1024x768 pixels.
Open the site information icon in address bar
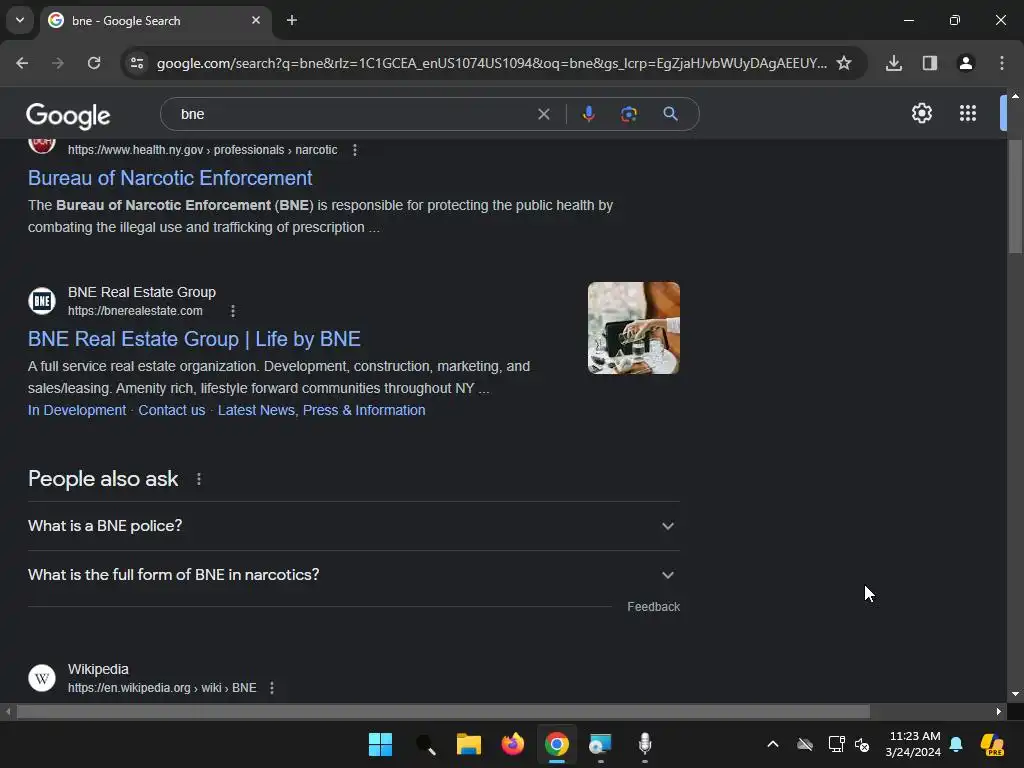point(137,63)
